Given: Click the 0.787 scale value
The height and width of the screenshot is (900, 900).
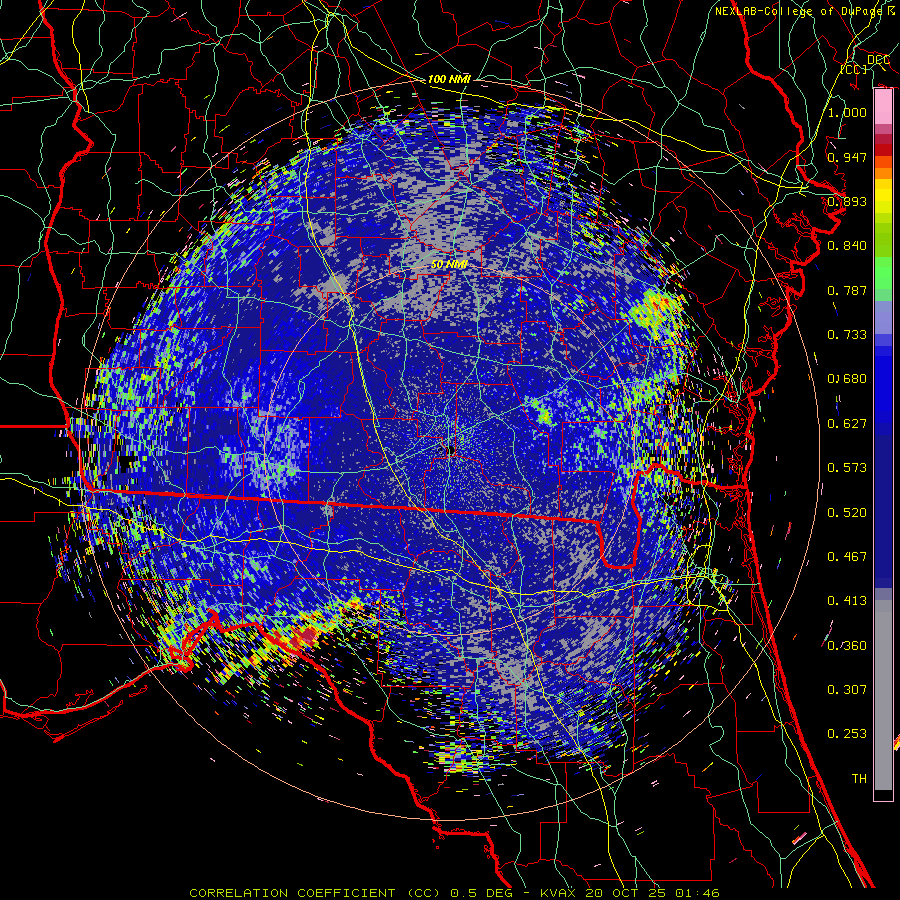Looking at the screenshot, I should (x=847, y=290).
